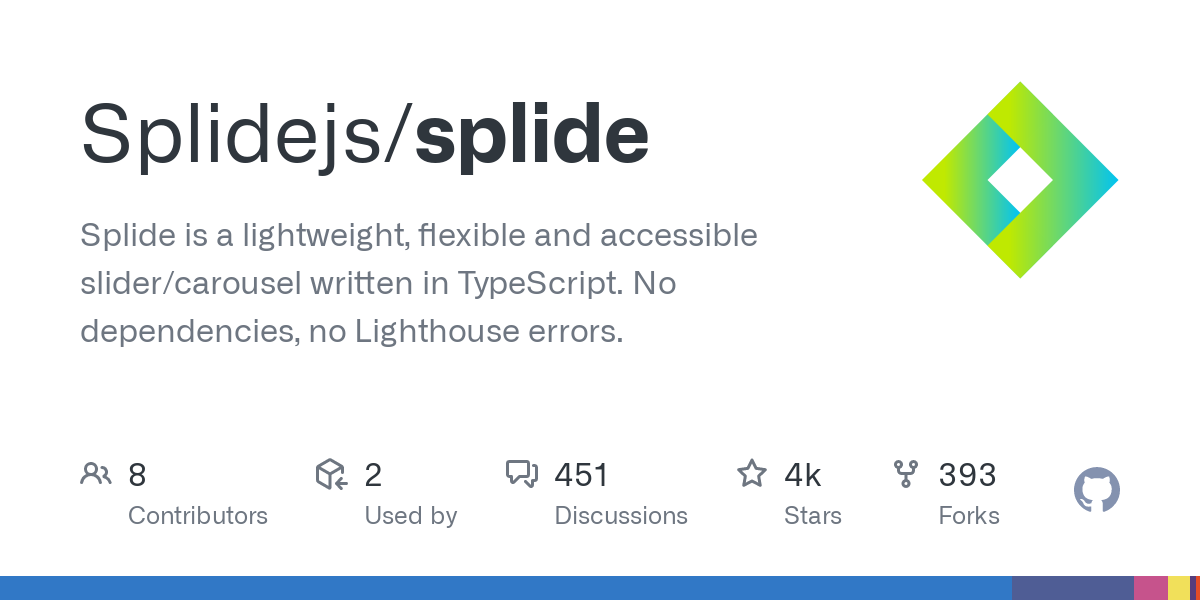Open the bold splide repository name
Image resolution: width=1200 pixels, height=600 pixels.
[532, 136]
